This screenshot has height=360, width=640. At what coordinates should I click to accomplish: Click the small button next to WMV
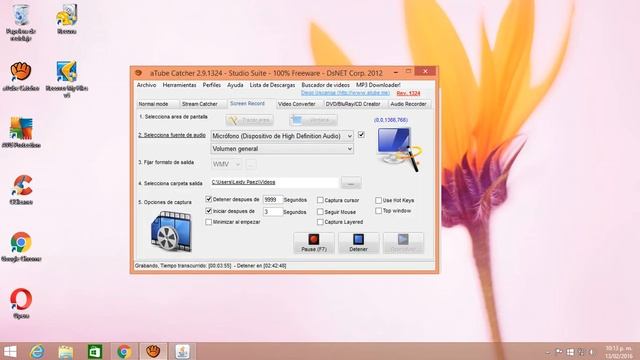[251, 164]
